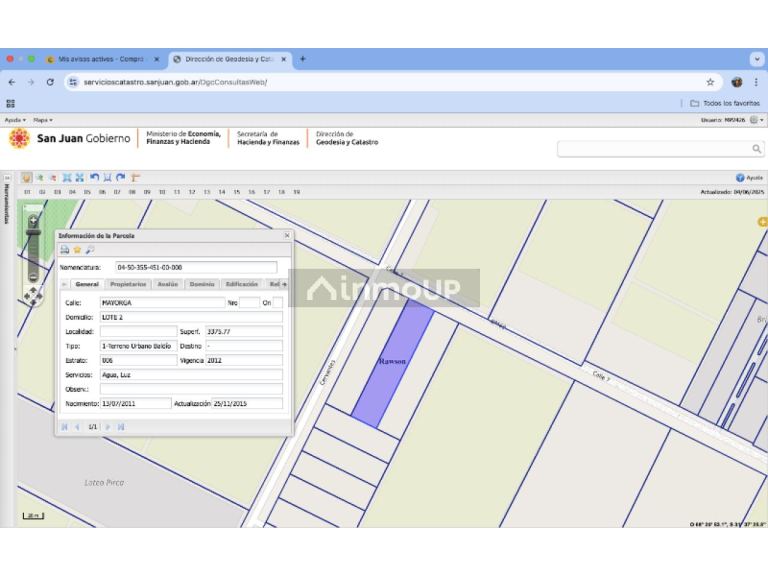Print the parcel information

pos(65,250)
